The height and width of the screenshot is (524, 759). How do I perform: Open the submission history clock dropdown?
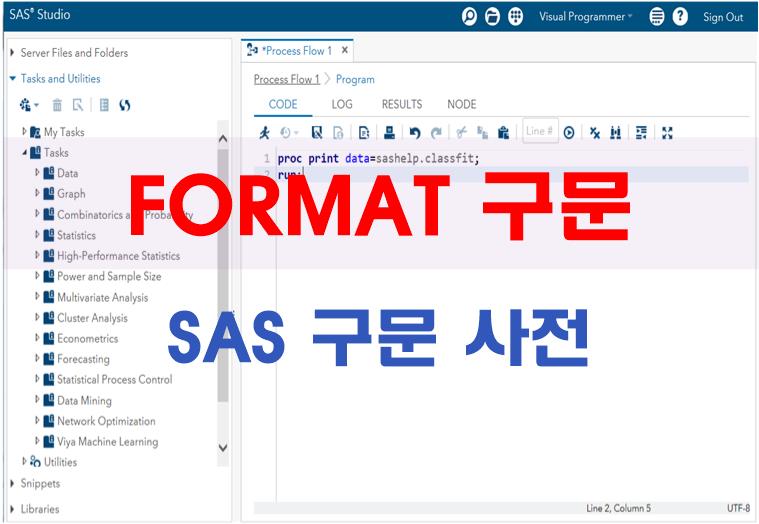point(289,132)
